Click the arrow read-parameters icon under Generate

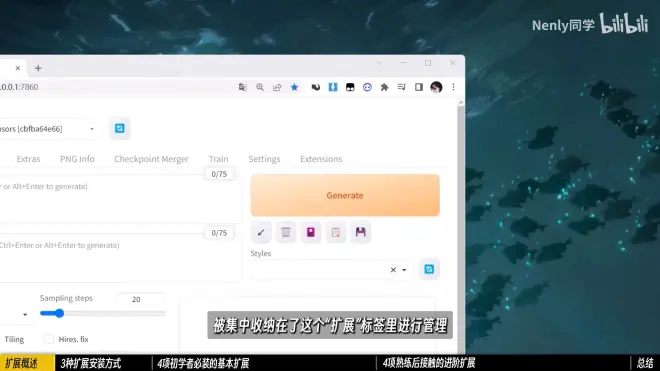[x=261, y=232]
